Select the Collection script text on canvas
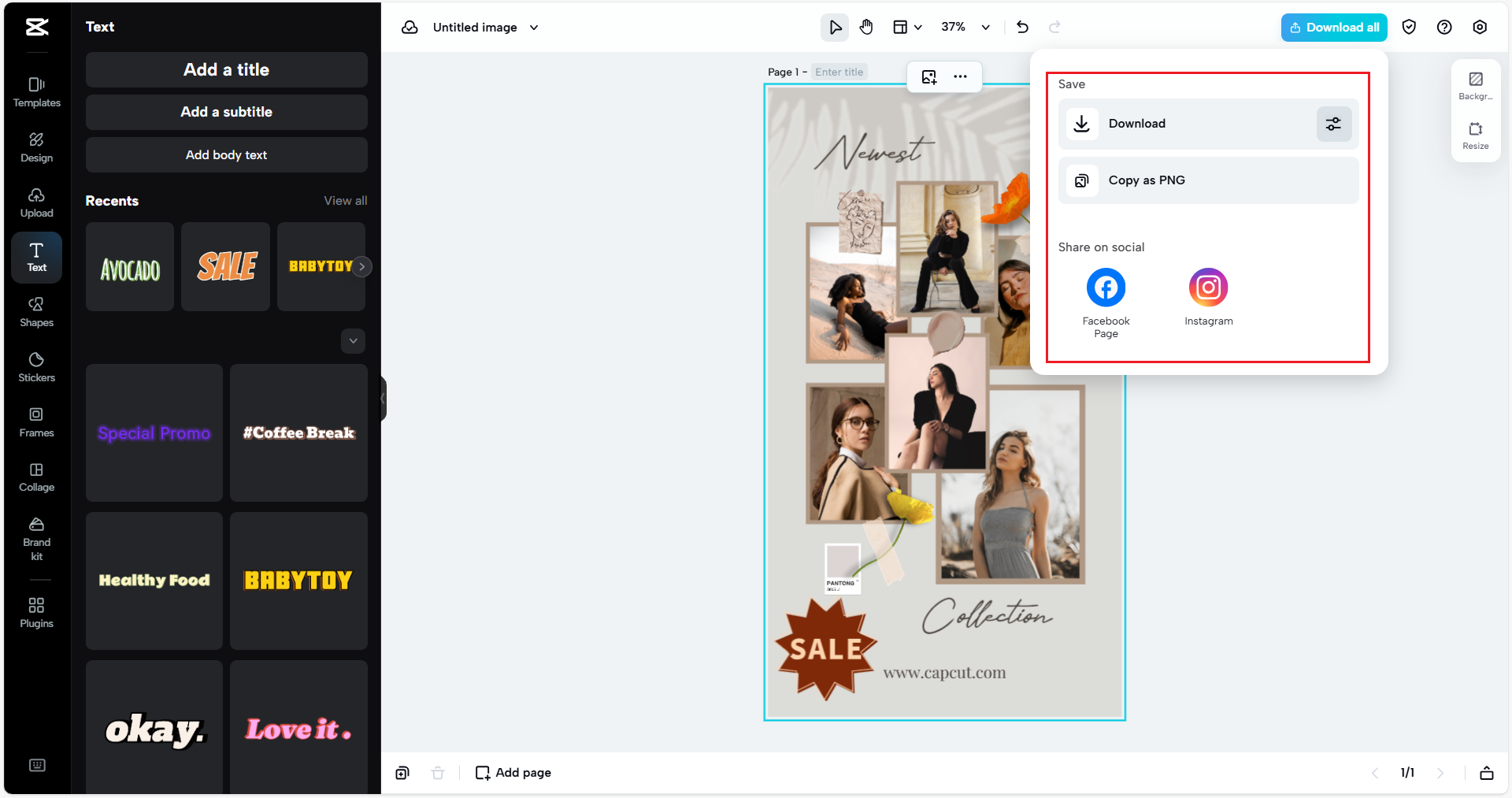Screen dimensions: 1512x798 (x=988, y=615)
